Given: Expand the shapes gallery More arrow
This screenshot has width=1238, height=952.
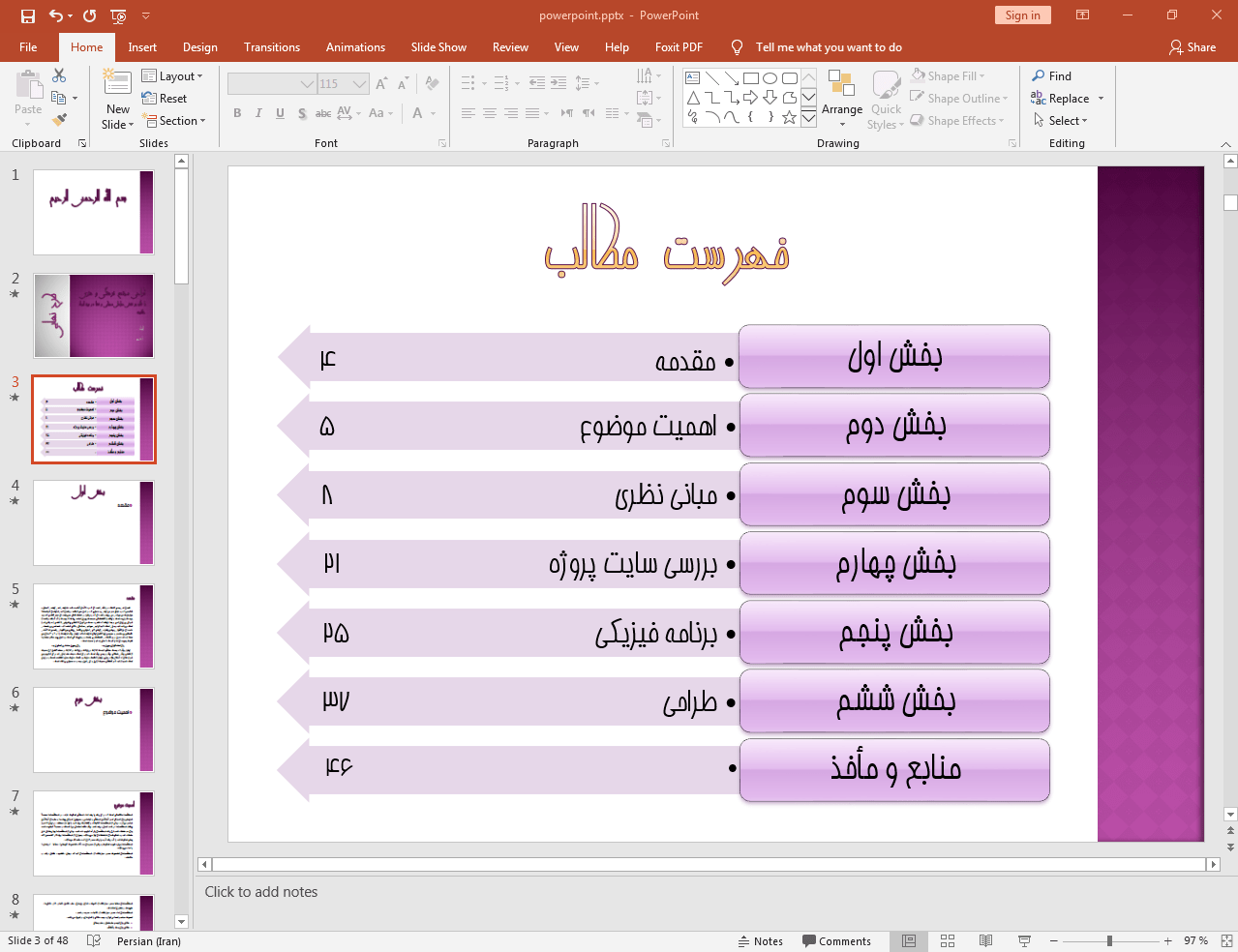Looking at the screenshot, I should point(808,117).
